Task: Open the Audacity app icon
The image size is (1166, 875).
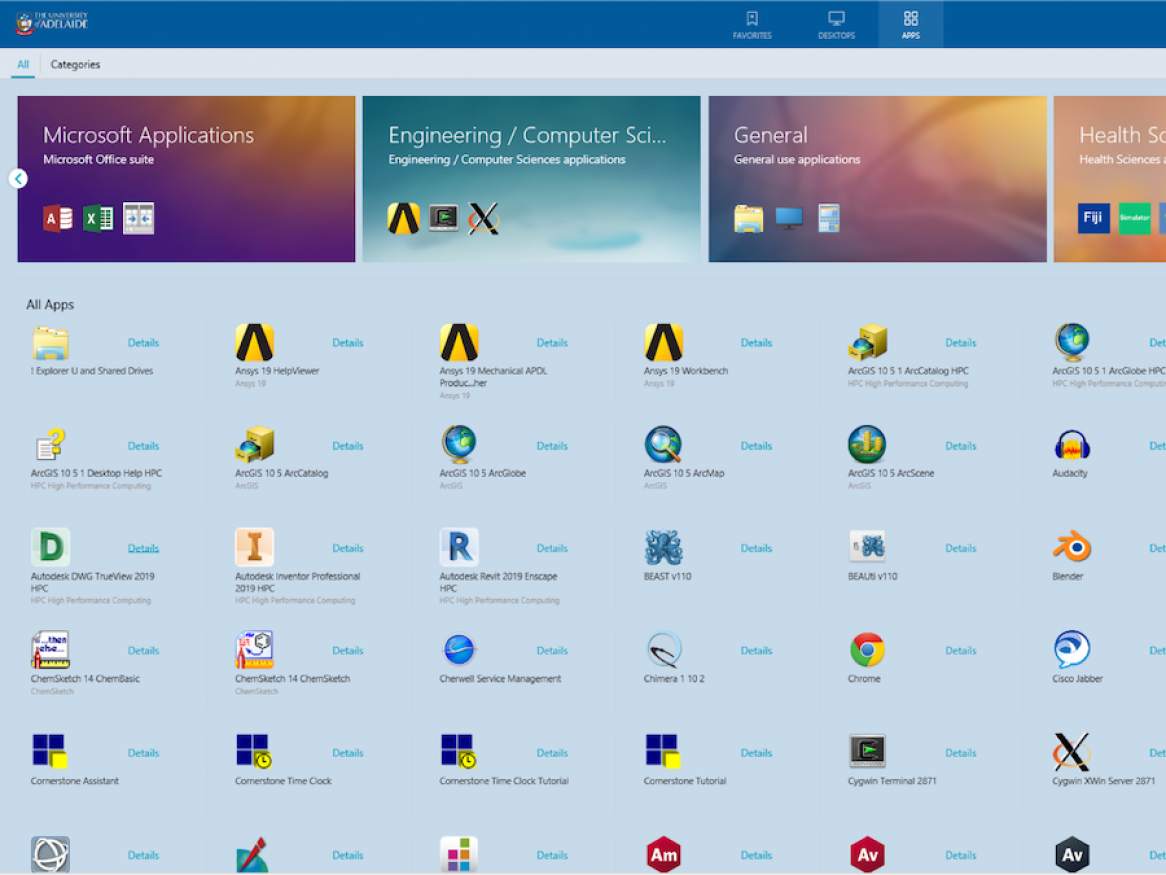Action: 1071,445
